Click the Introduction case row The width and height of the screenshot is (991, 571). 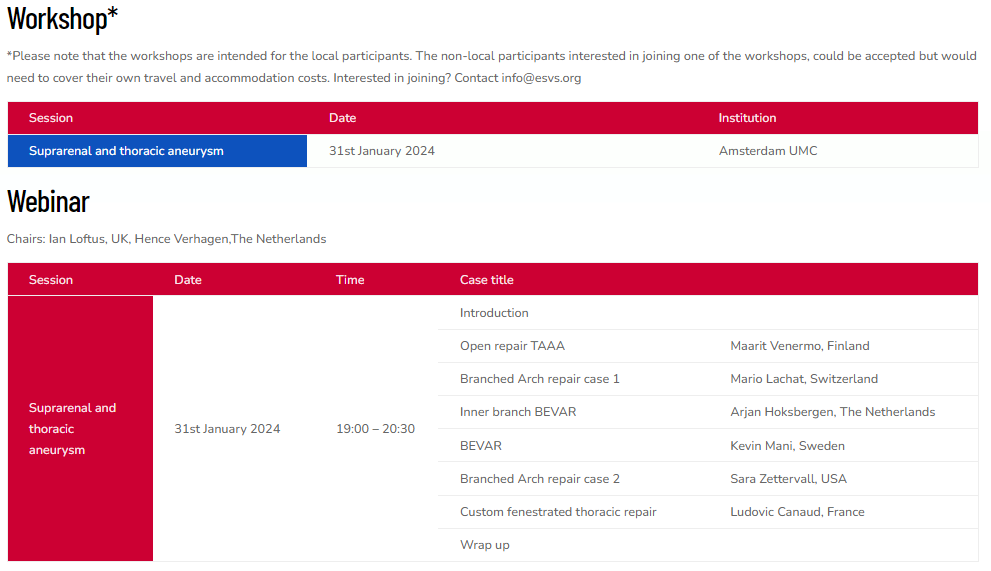point(494,313)
